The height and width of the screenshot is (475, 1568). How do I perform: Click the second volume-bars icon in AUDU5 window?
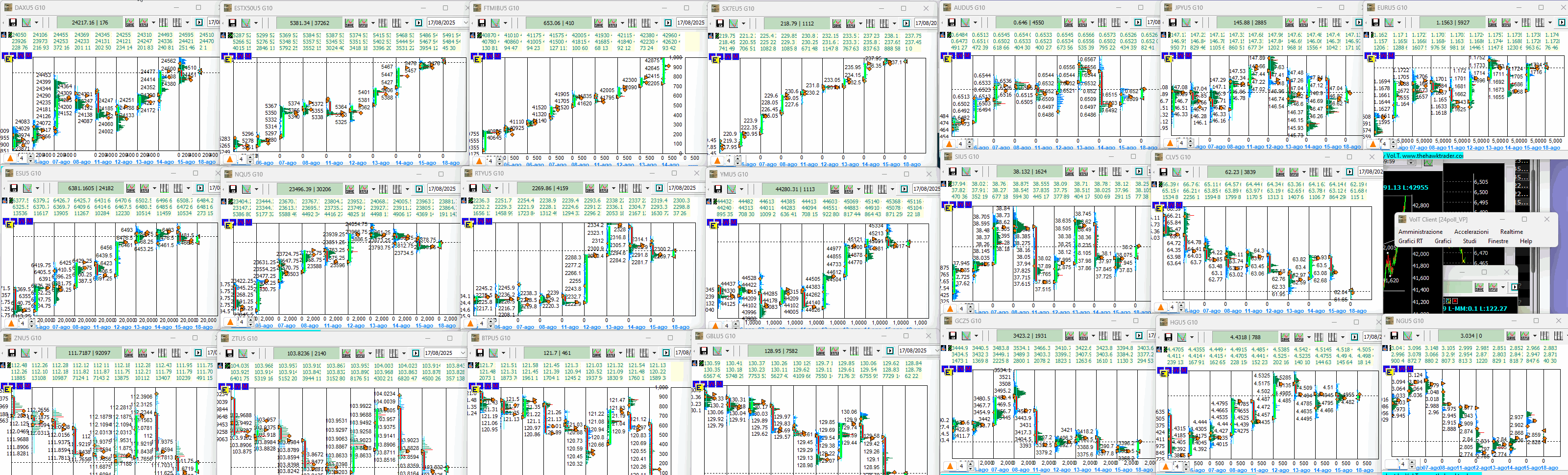(1116, 23)
